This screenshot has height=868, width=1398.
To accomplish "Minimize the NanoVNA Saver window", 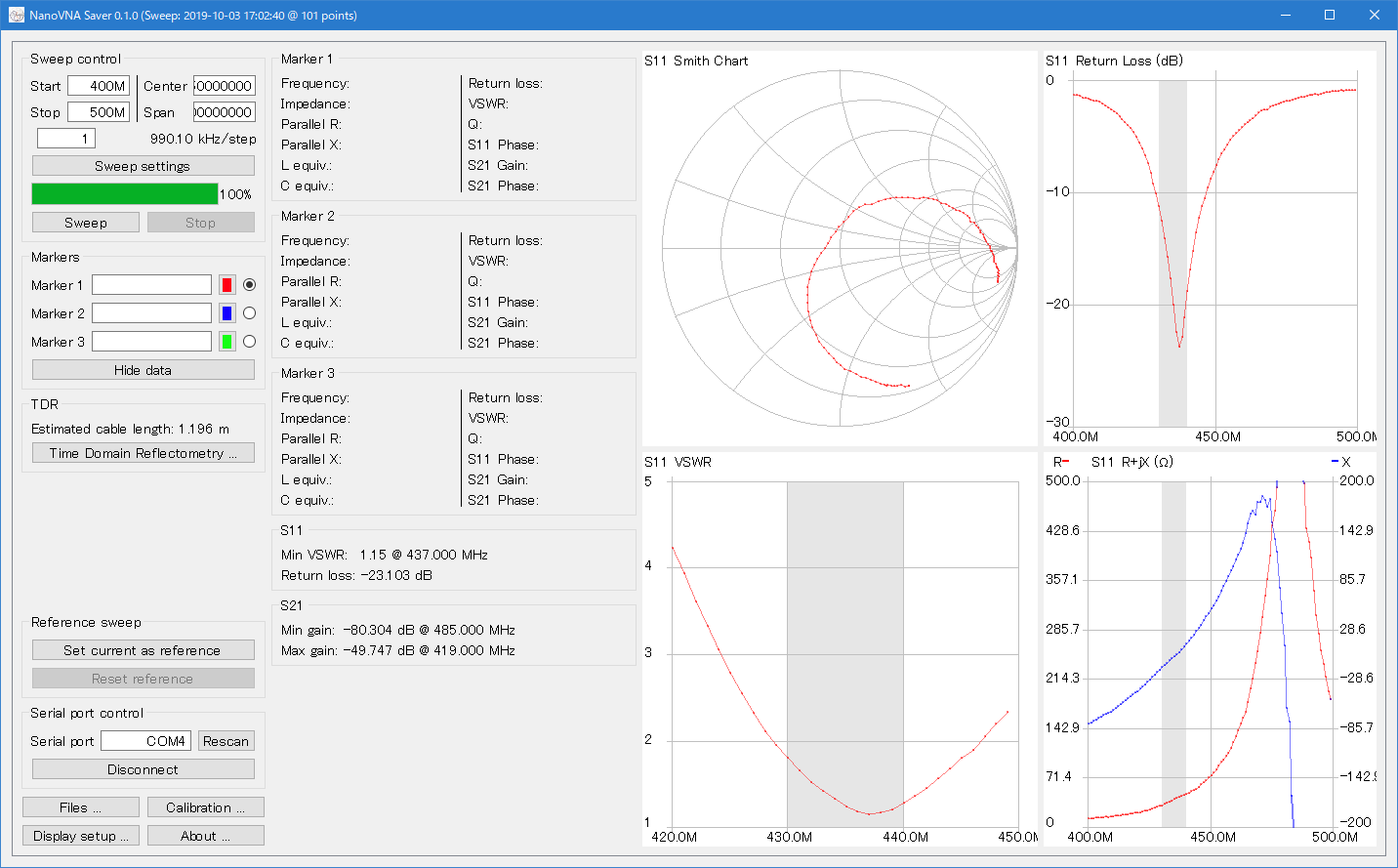I will click(1286, 15).
